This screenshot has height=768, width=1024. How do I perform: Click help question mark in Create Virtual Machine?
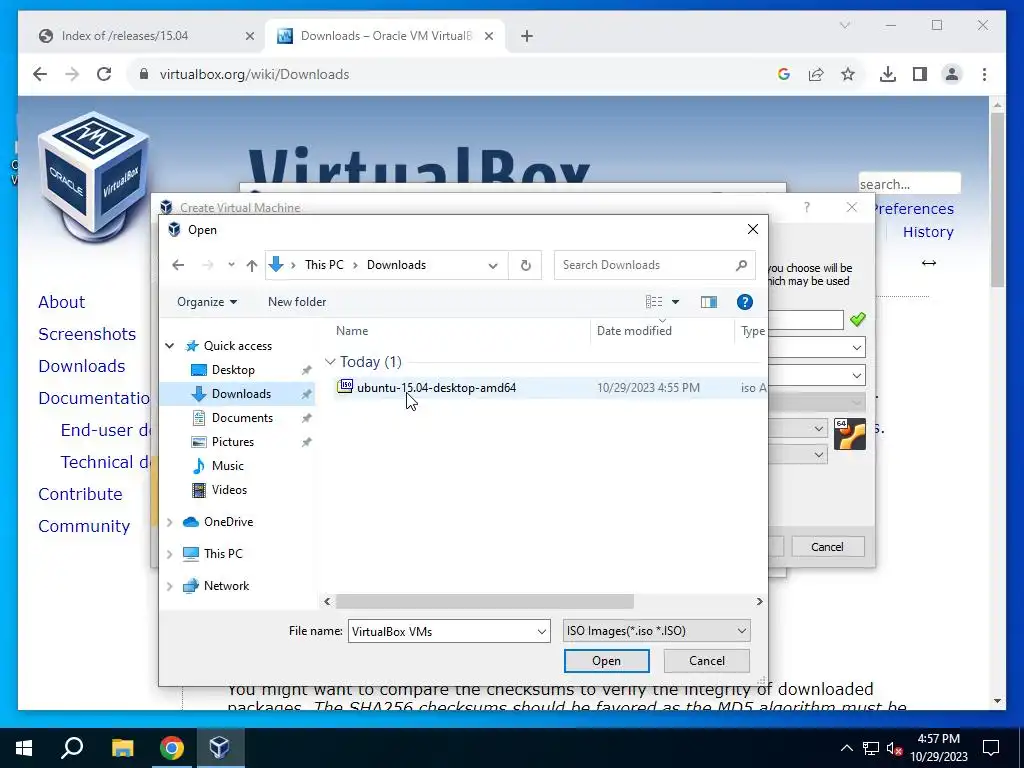pyautogui.click(x=807, y=208)
